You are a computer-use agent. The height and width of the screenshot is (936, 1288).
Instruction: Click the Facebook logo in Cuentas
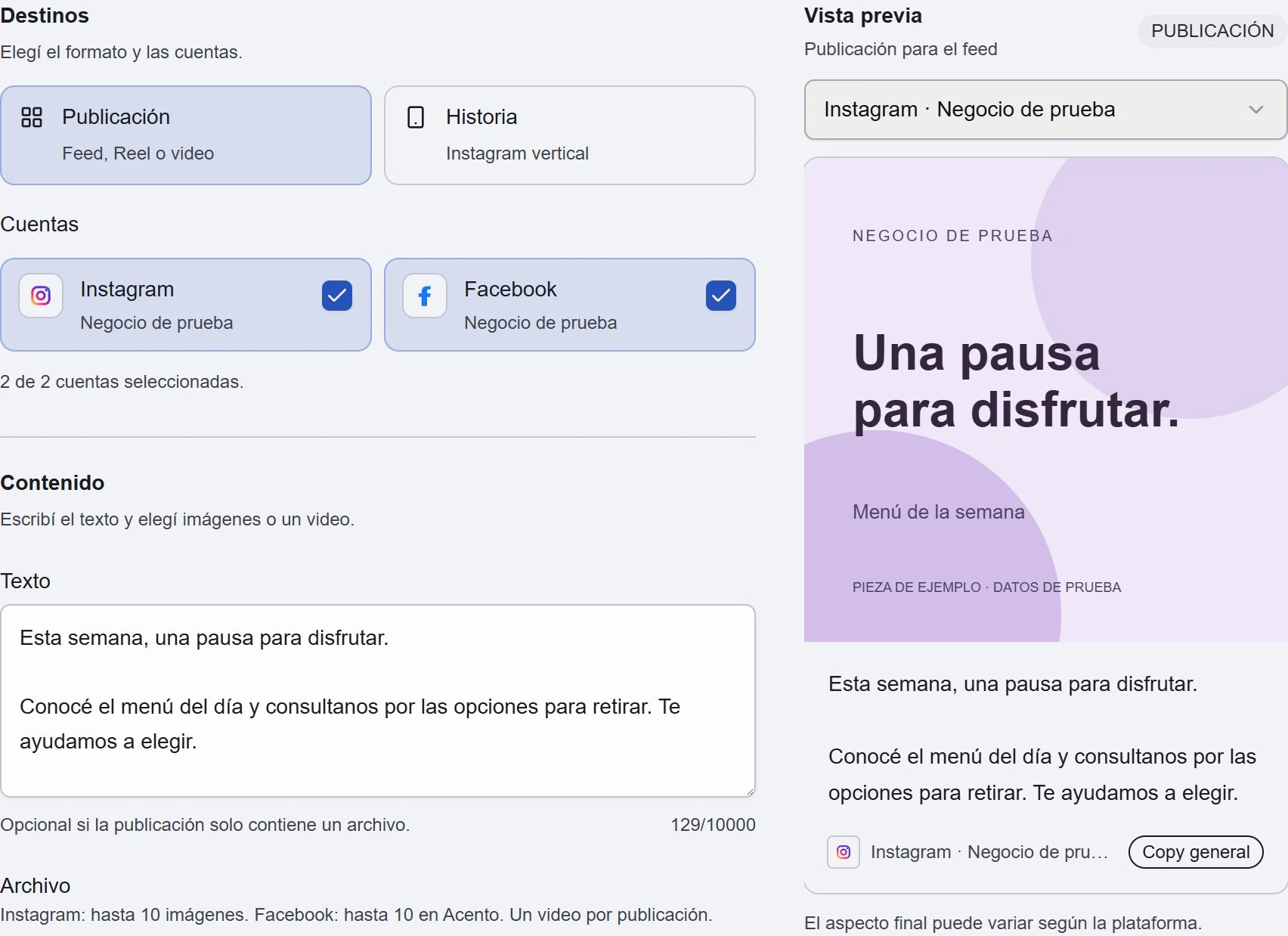(x=425, y=296)
